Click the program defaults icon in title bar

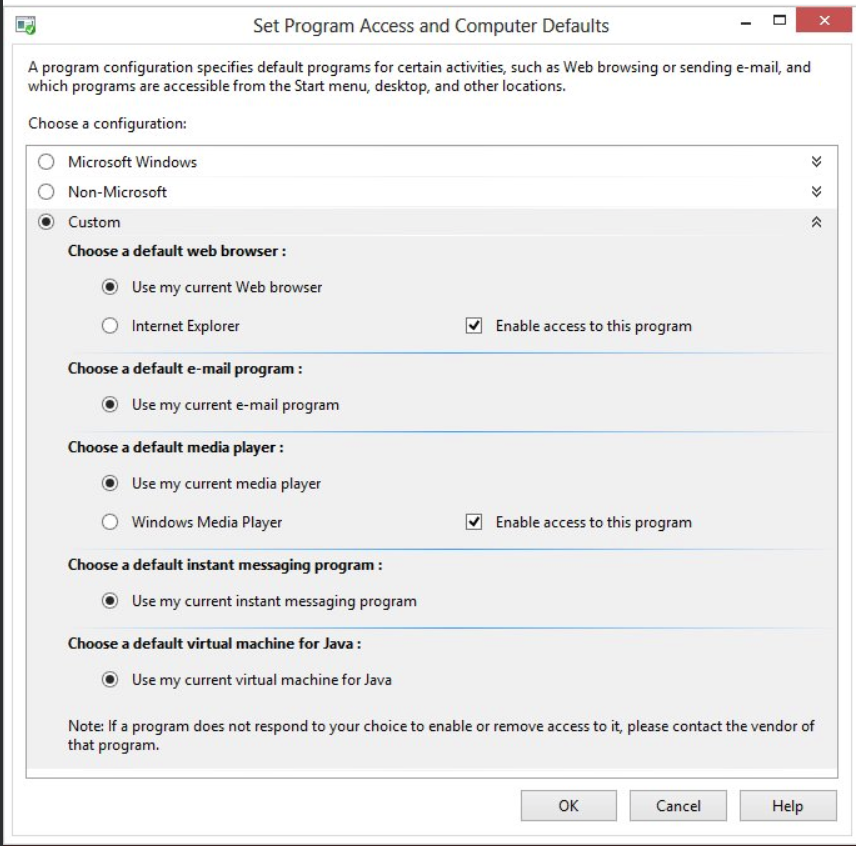[x=26, y=25]
